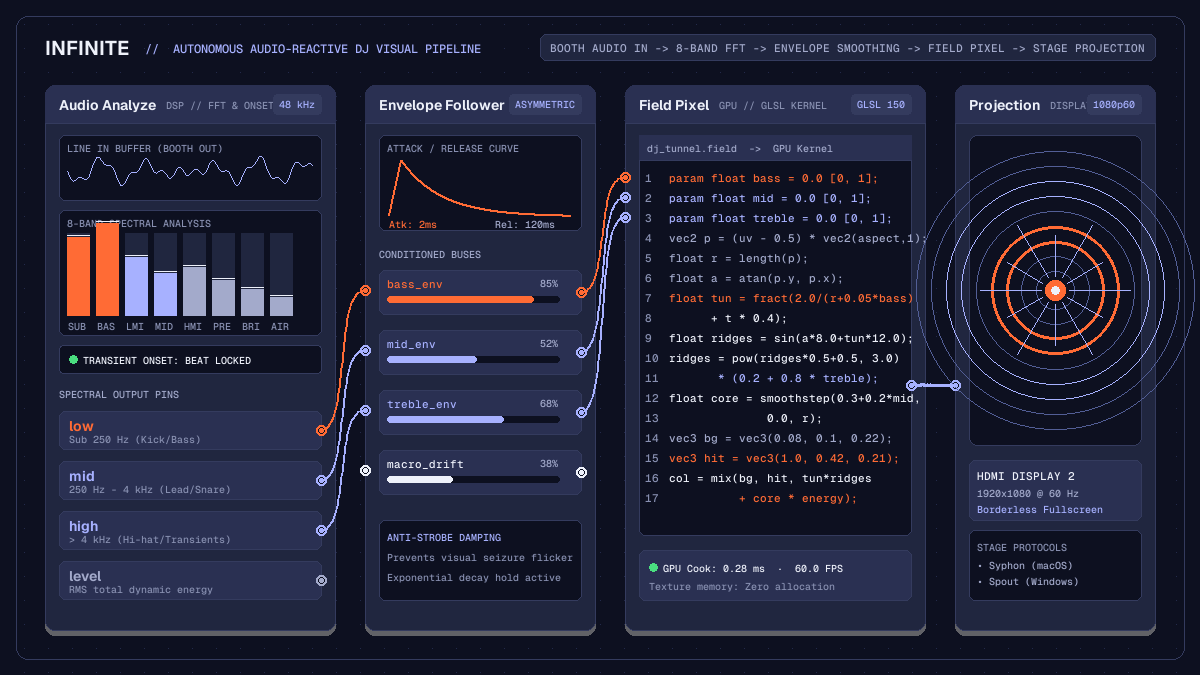Click bass_env input port
1200x675 pixels.
coord(365,292)
